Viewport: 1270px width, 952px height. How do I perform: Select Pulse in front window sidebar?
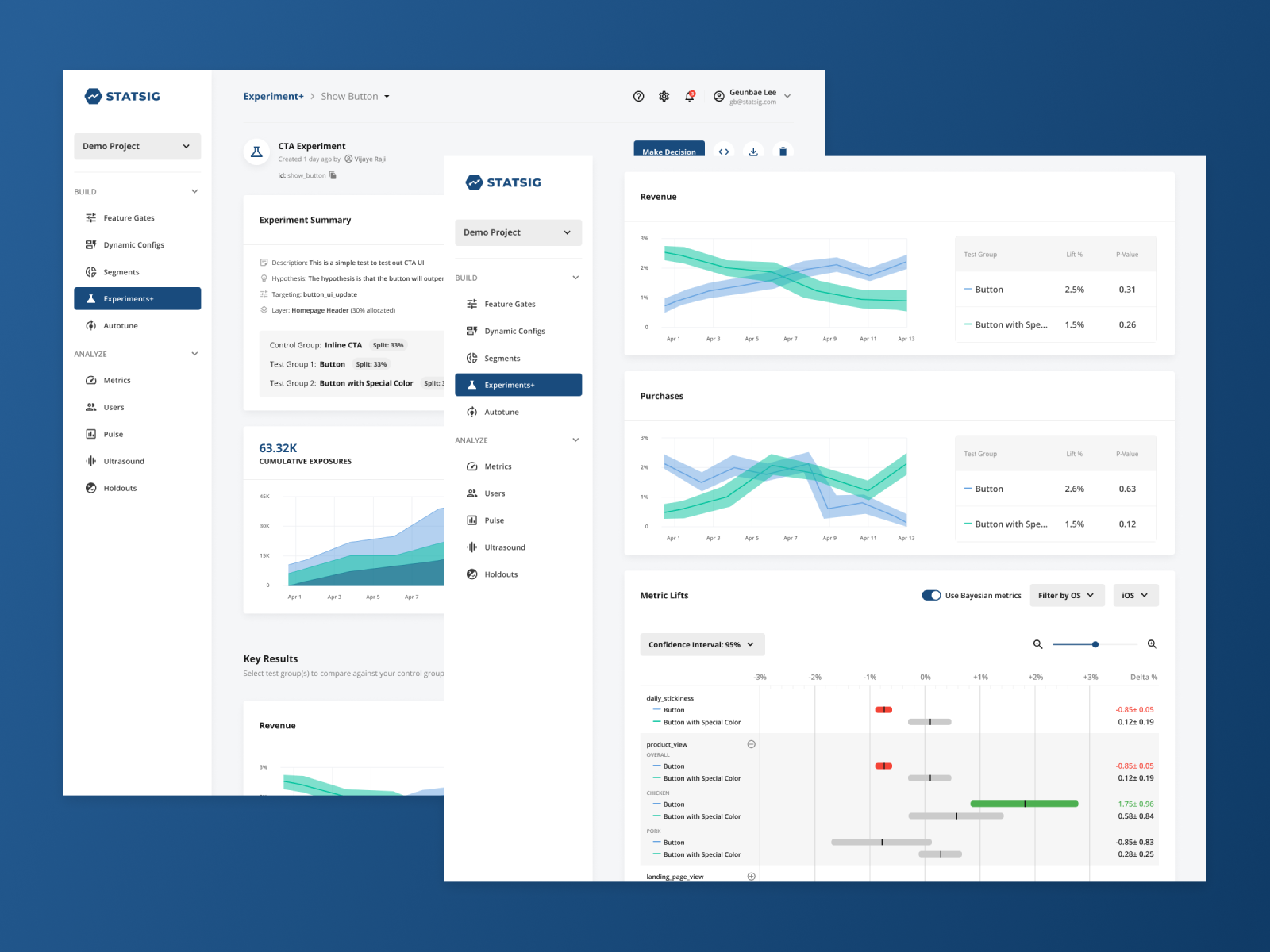(518, 520)
